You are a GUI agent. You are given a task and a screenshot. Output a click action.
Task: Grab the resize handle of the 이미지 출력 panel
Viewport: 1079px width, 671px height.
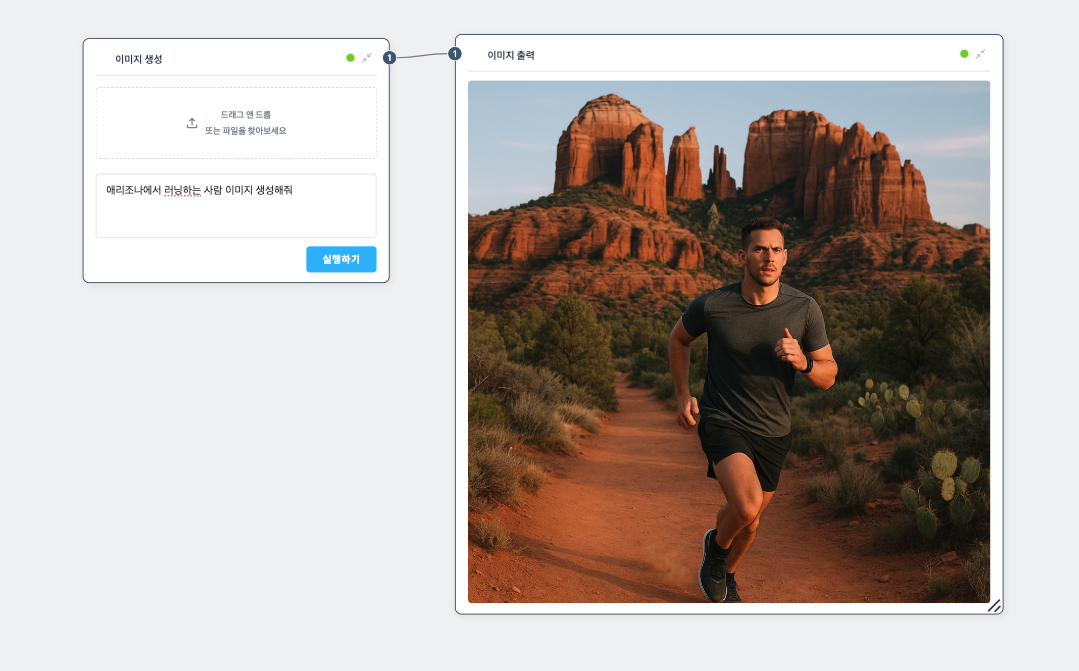[994, 605]
